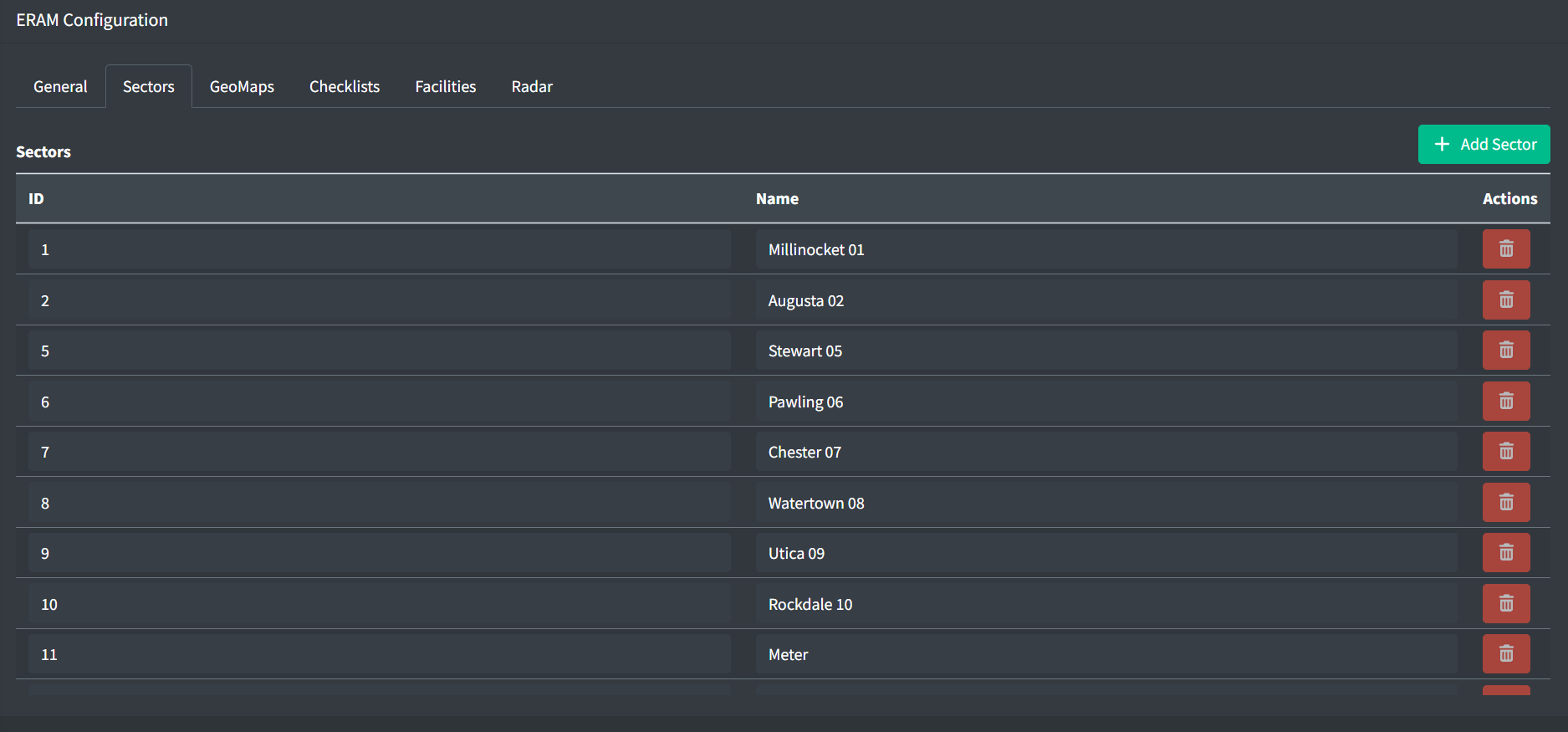The image size is (1568, 732).
Task: Click the Sectors section heading
Action: coord(43,151)
